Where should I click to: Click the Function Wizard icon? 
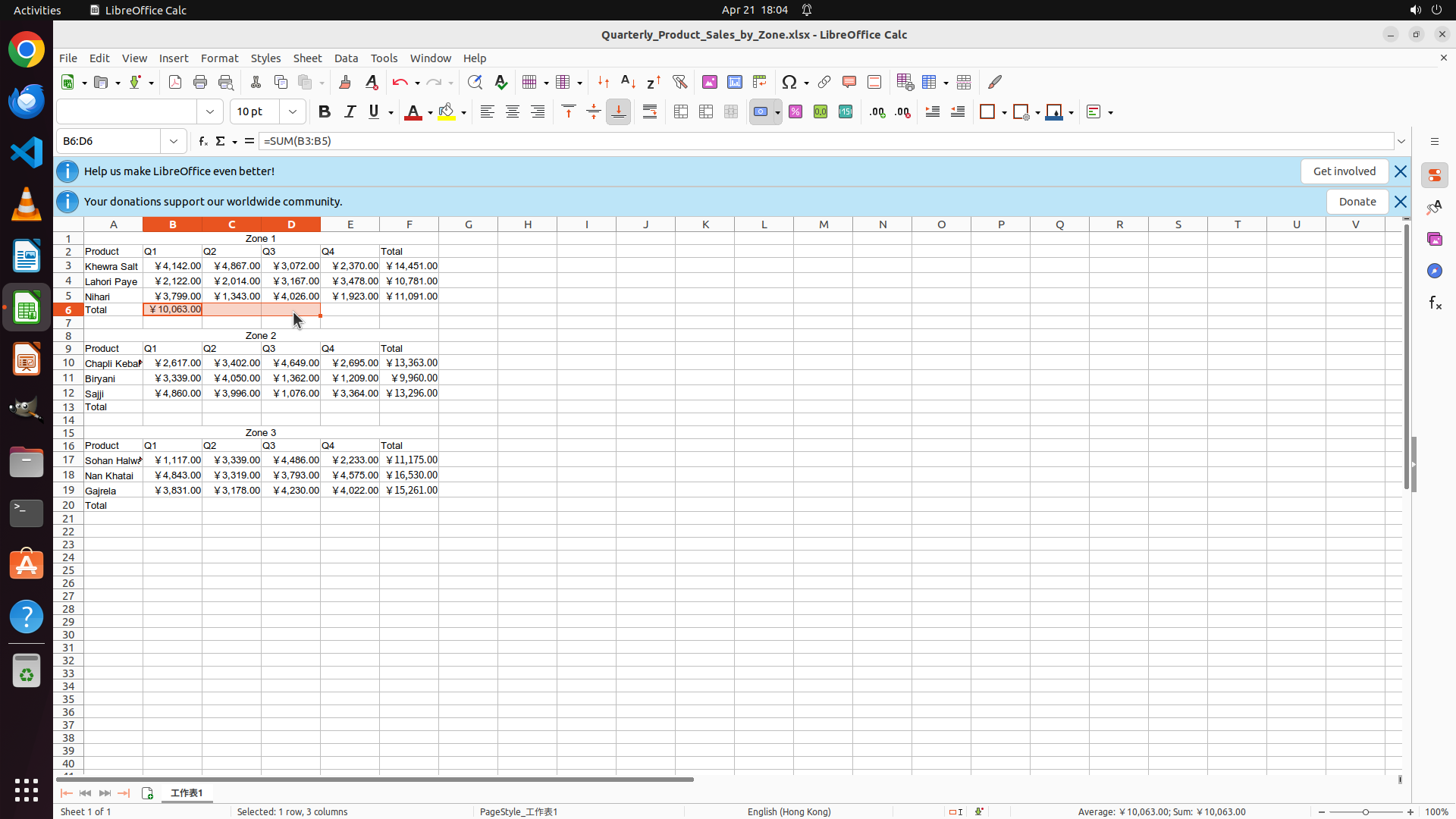(x=202, y=141)
